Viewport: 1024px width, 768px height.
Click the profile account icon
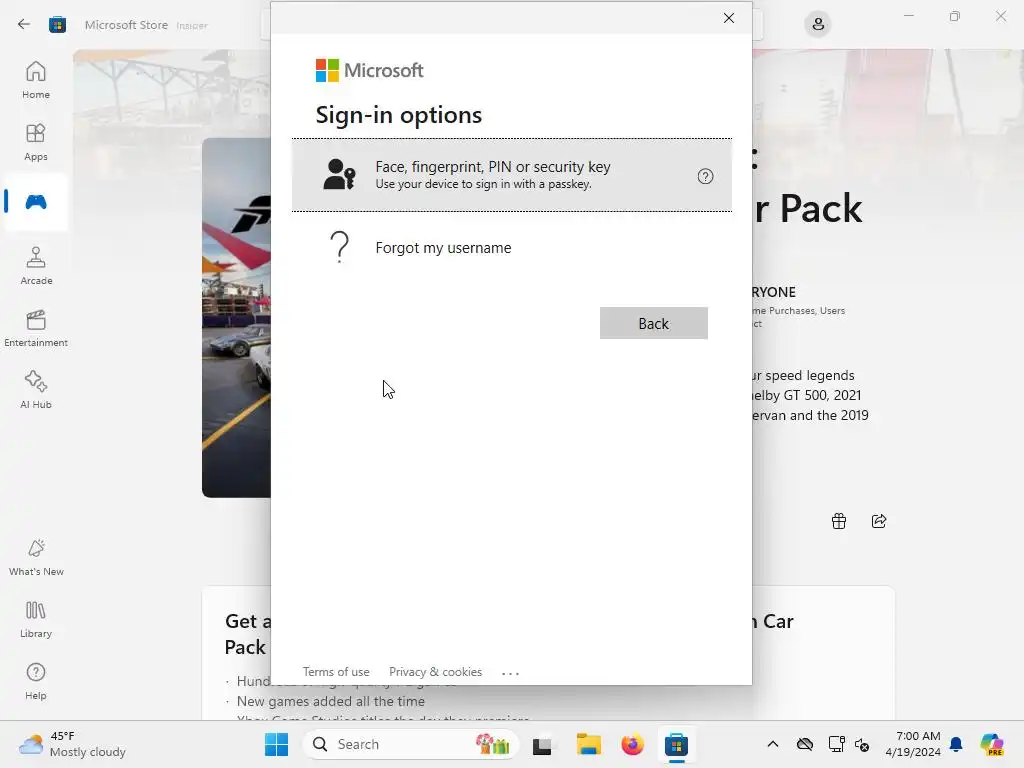point(818,25)
